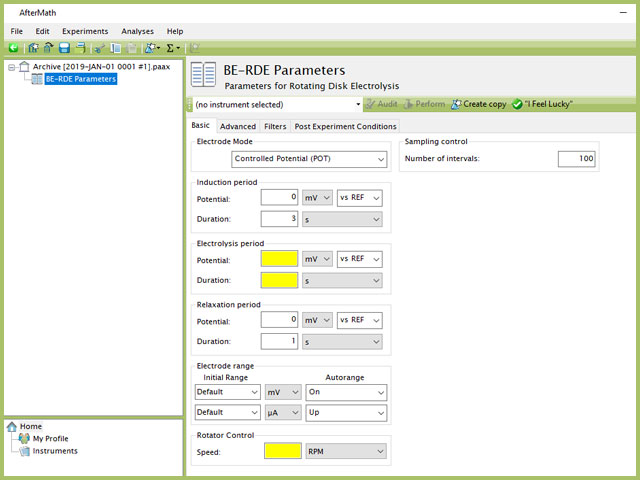Click the Induction period Potential field
Screen dimensions: 640x480
click(279, 198)
